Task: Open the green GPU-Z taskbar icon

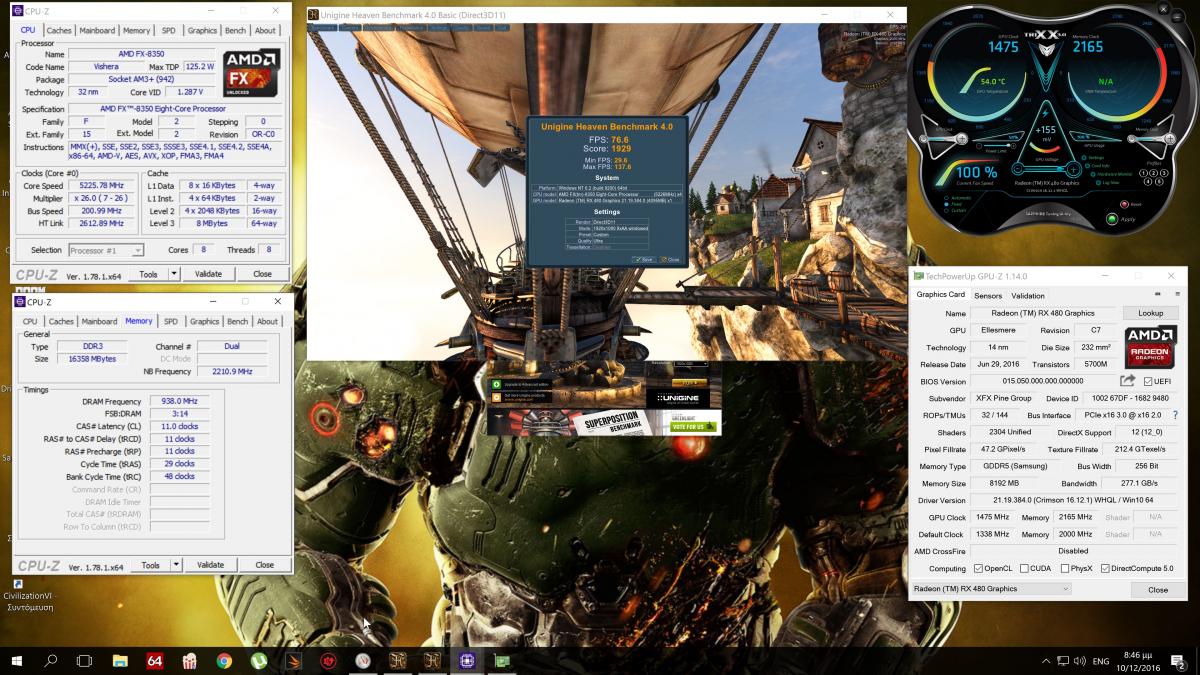Action: (501, 661)
